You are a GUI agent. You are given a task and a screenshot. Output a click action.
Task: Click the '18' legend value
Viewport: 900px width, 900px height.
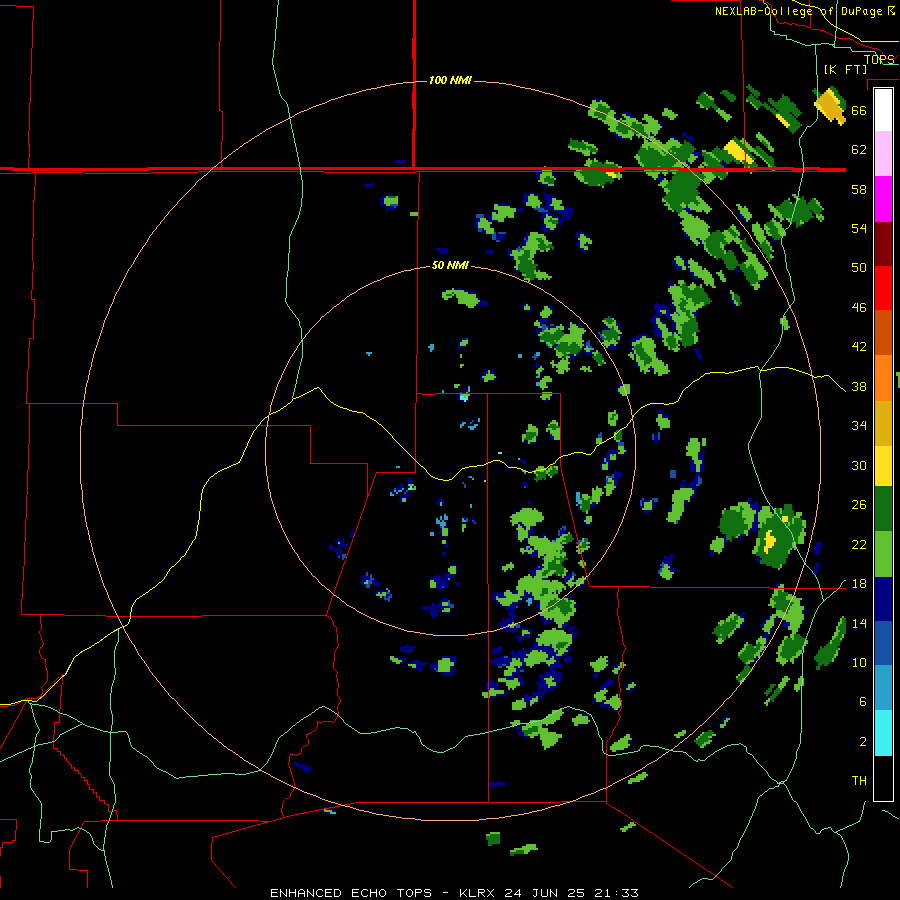click(x=859, y=584)
